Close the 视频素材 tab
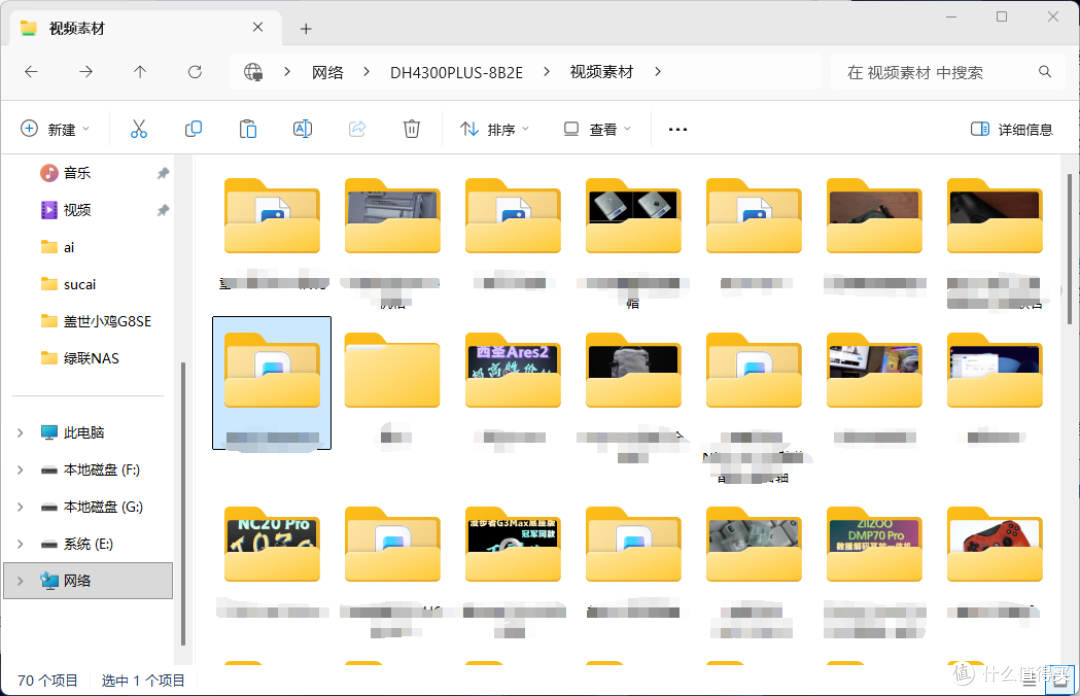Viewport: 1080px width, 696px height. (x=258, y=27)
